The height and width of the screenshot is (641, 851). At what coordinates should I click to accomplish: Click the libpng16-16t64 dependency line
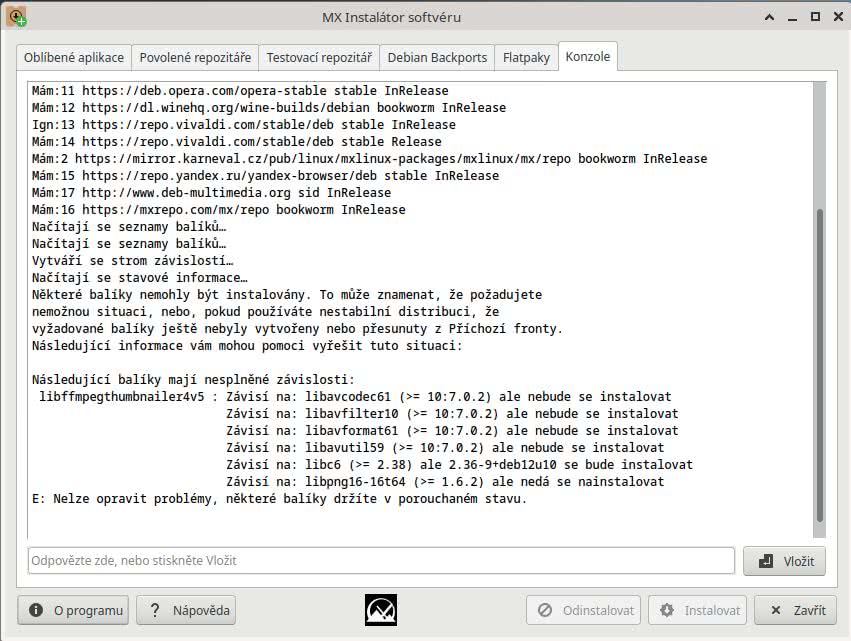click(445, 481)
